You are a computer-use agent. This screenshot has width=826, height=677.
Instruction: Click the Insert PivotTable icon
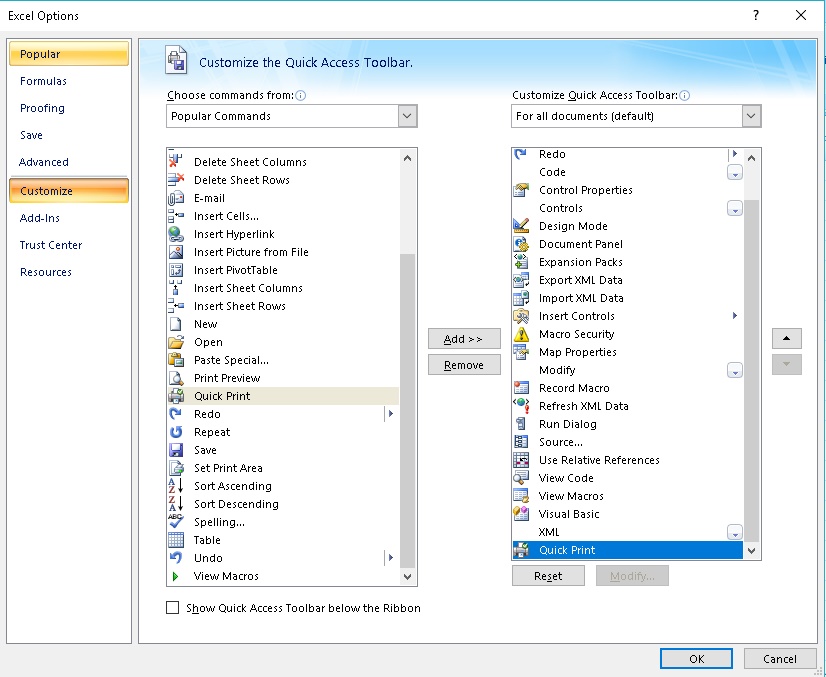click(175, 270)
